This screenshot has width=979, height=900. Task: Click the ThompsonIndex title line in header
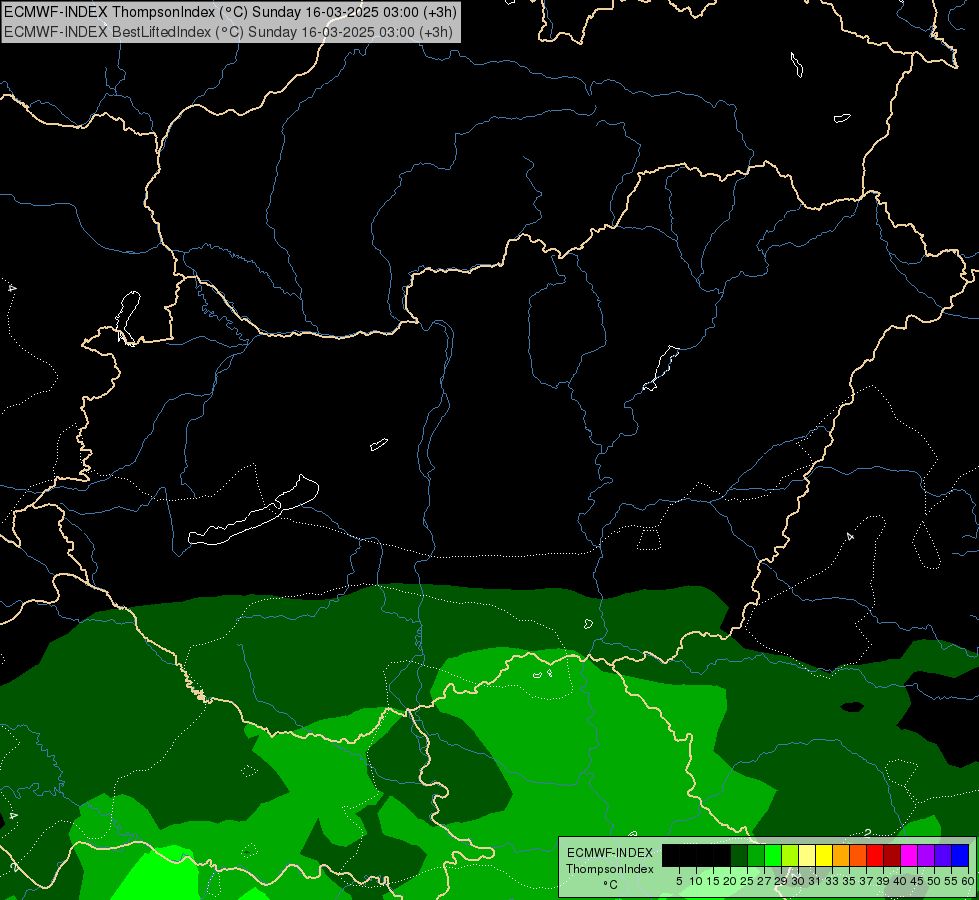click(x=230, y=12)
